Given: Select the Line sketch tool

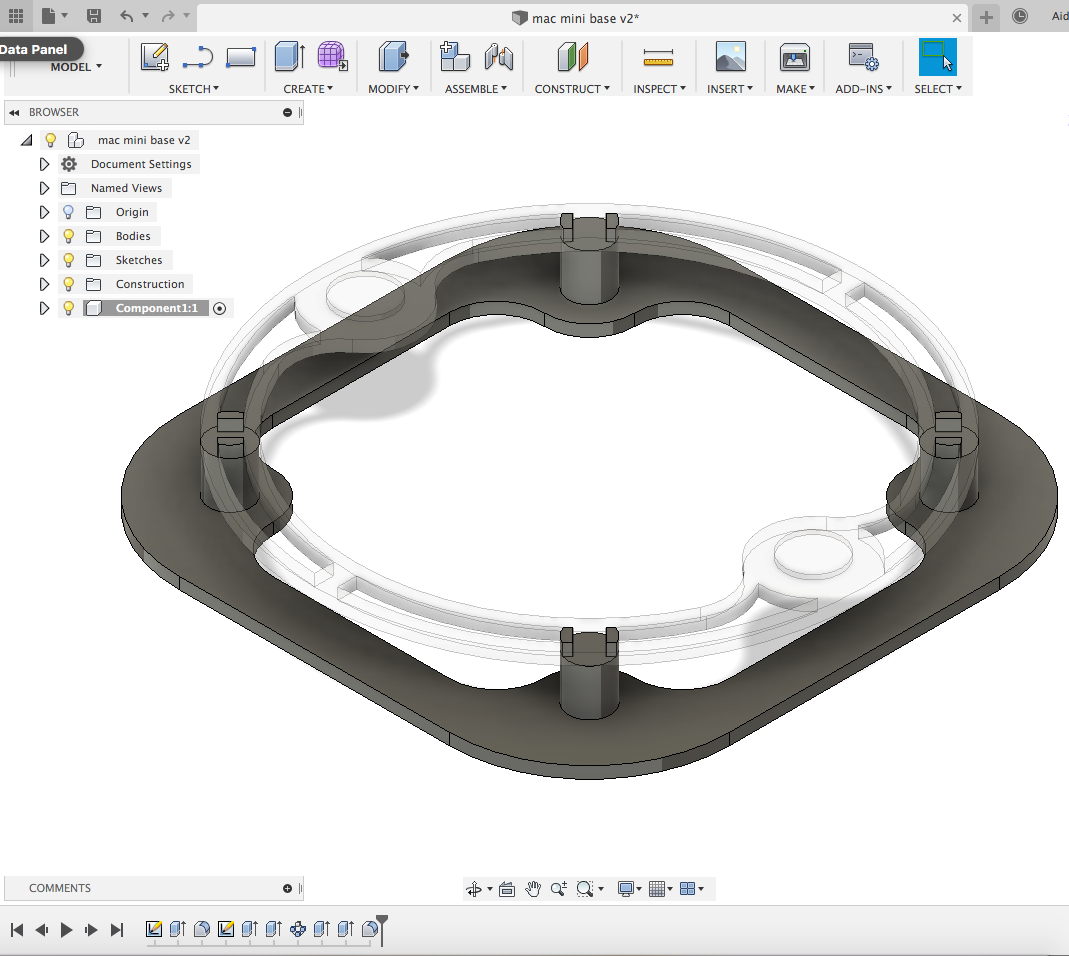Looking at the screenshot, I should 198,57.
